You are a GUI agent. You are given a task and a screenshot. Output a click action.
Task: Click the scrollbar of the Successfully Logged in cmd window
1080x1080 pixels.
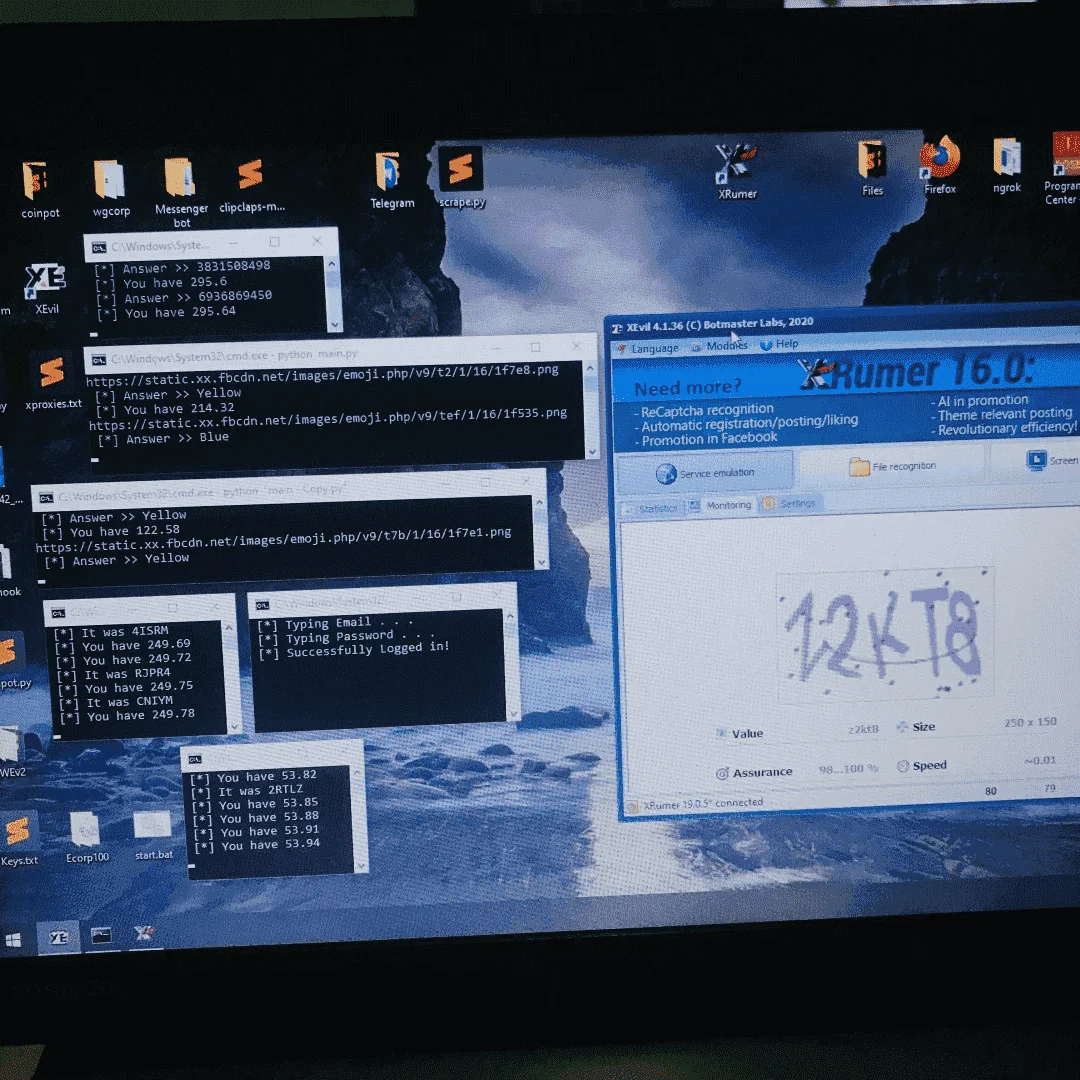[x=511, y=665]
